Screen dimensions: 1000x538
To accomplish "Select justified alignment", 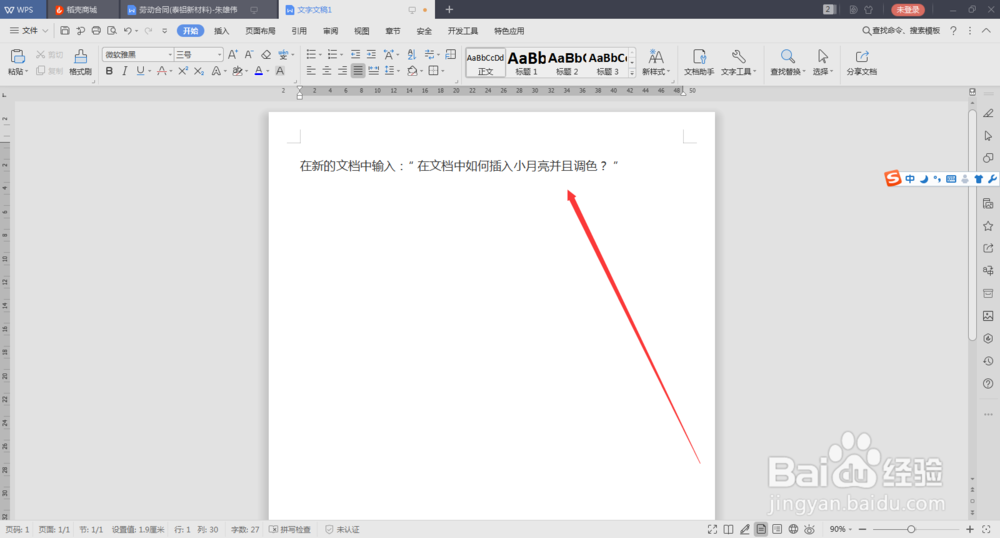I will click(358, 71).
